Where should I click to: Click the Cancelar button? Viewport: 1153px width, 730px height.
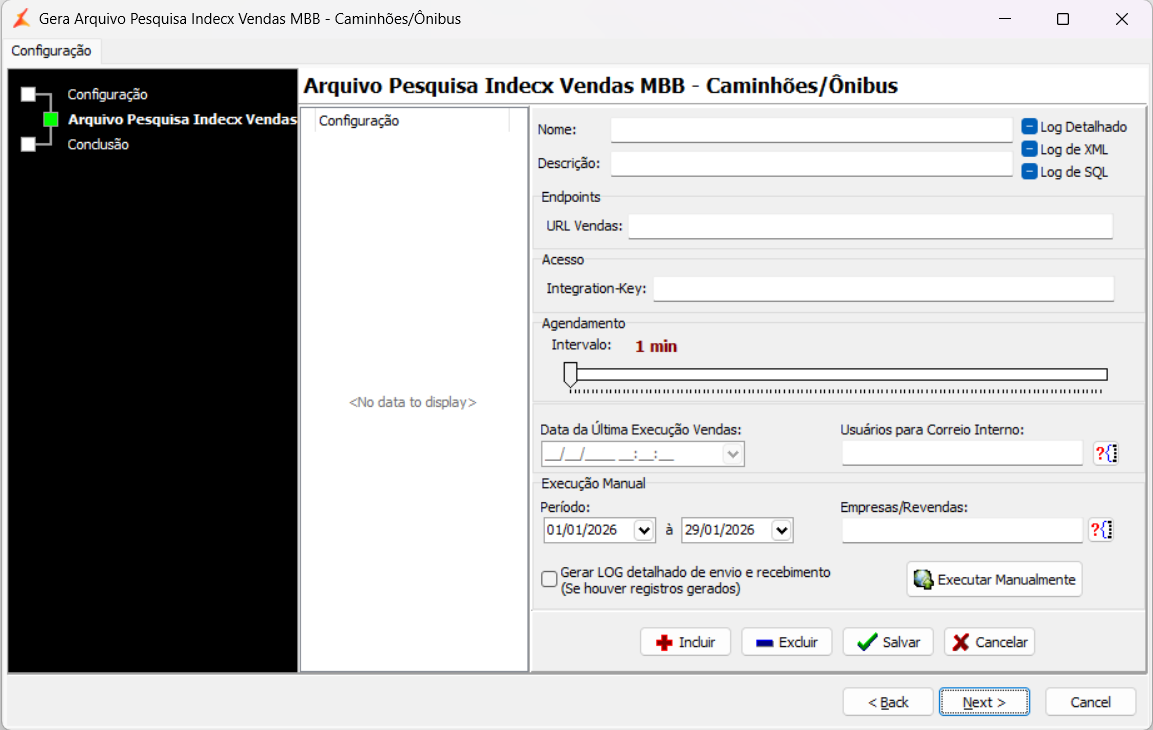990,642
